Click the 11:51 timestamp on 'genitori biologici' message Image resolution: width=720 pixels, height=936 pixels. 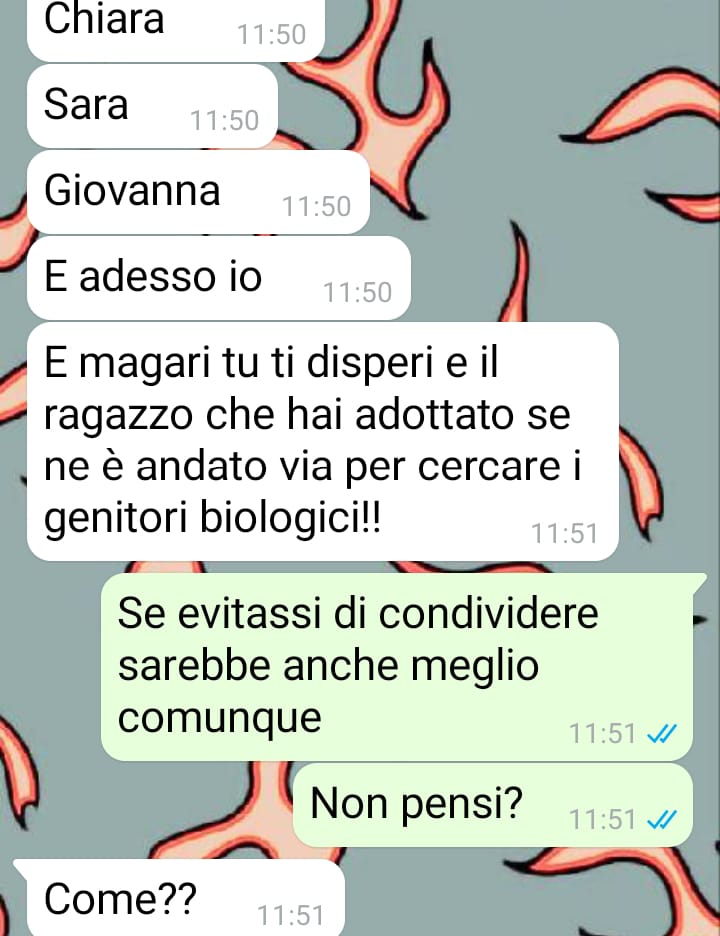(x=565, y=534)
